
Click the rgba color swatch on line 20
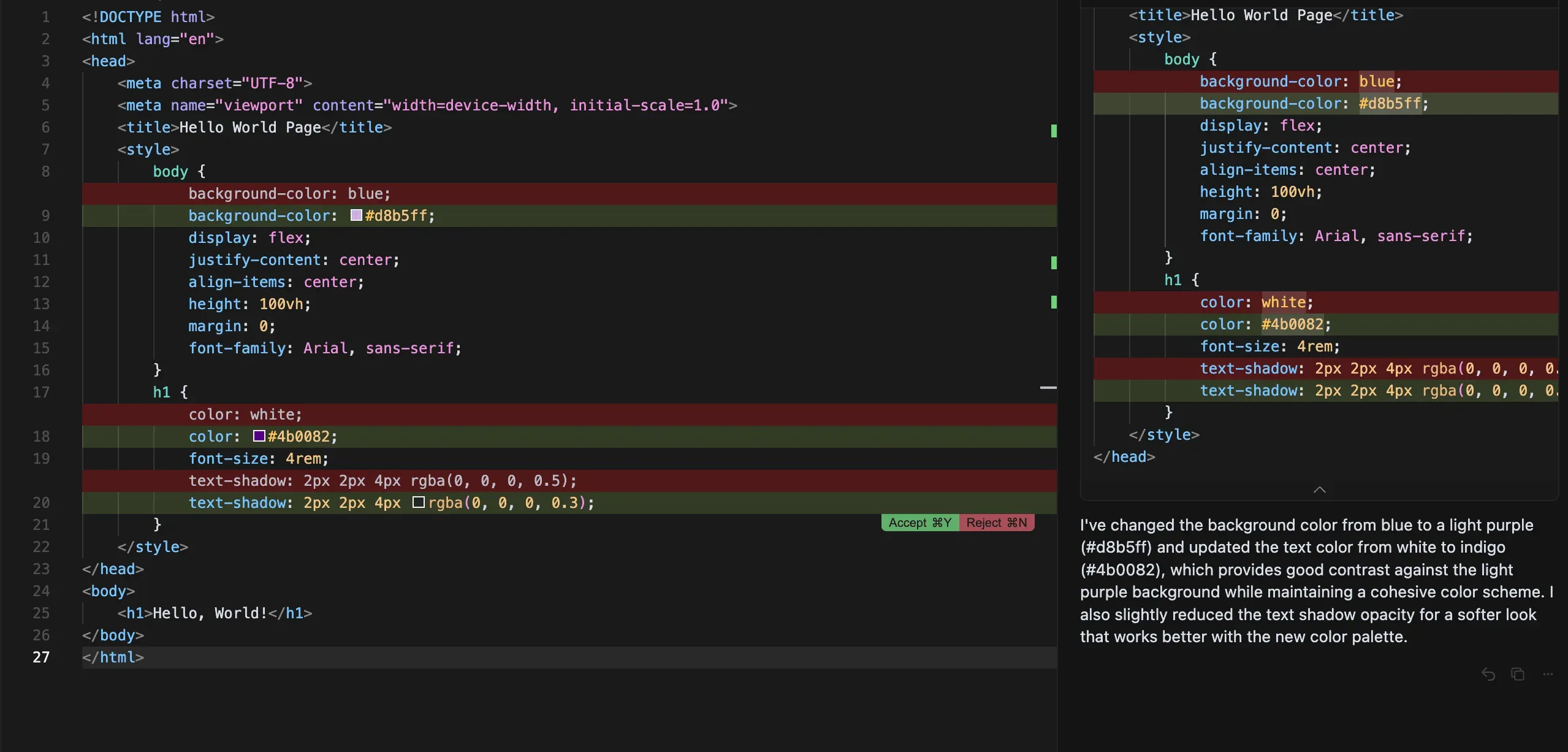click(x=419, y=502)
